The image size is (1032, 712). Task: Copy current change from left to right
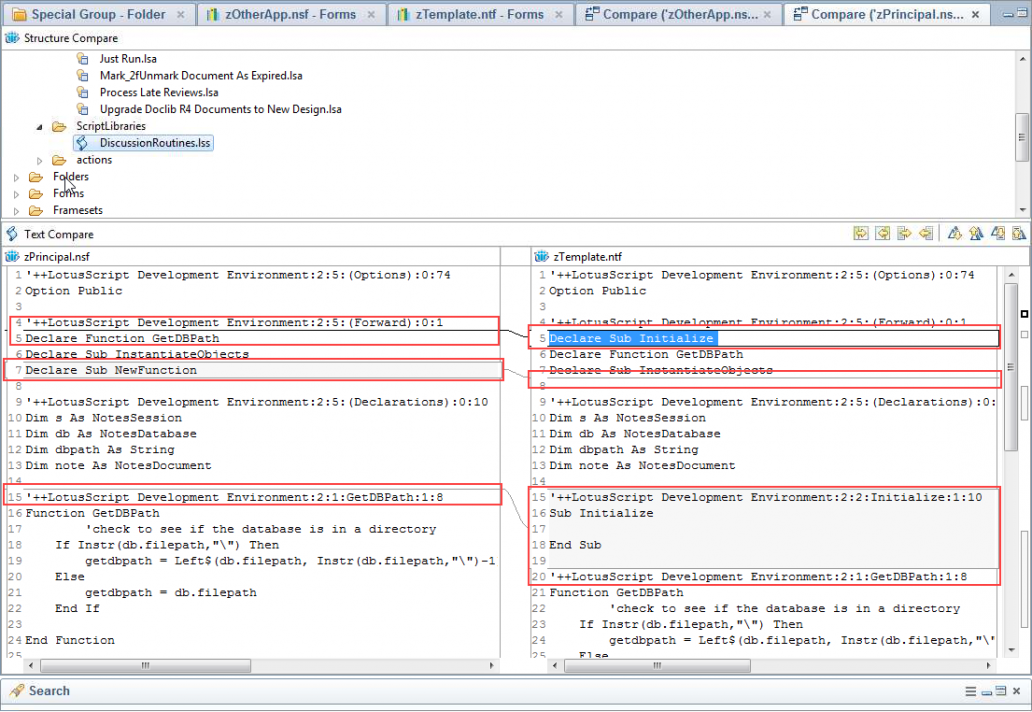tap(905, 234)
